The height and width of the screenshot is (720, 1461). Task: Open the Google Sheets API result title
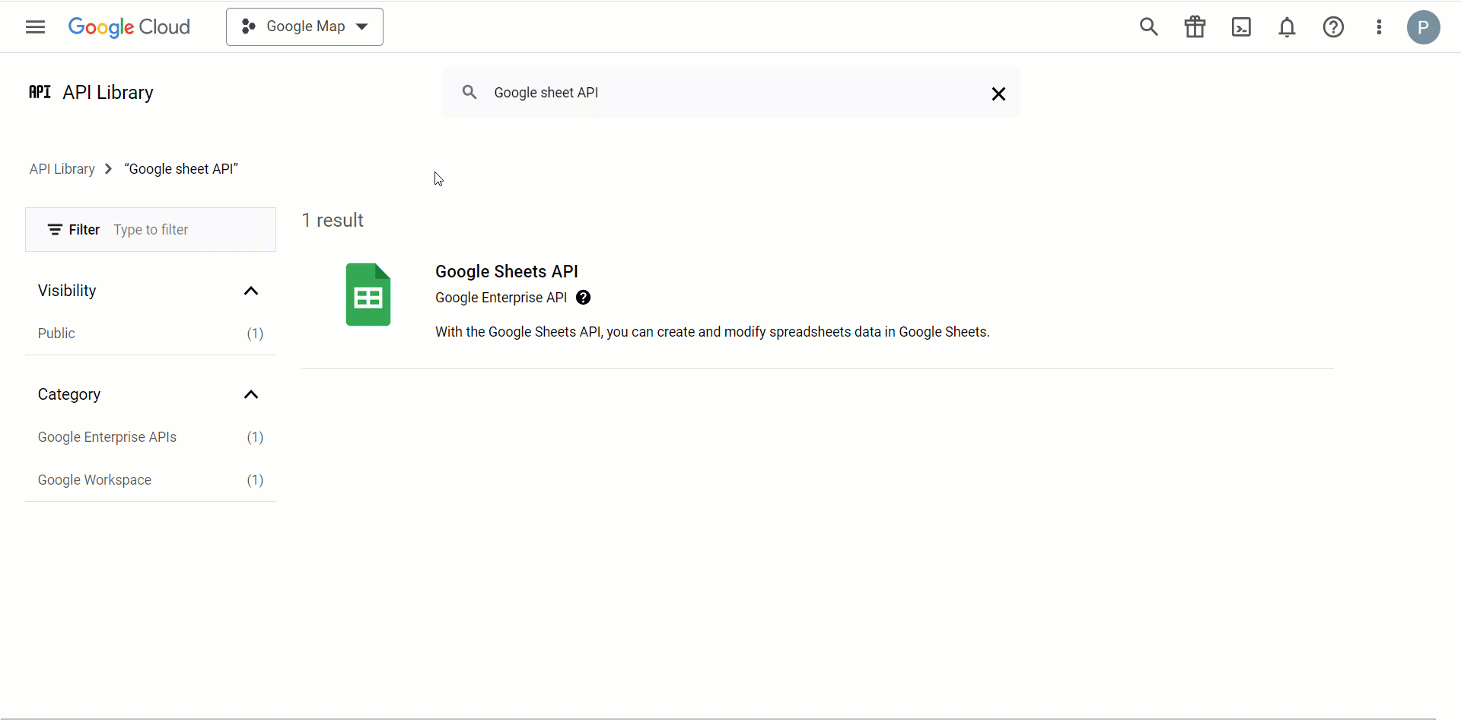507,271
